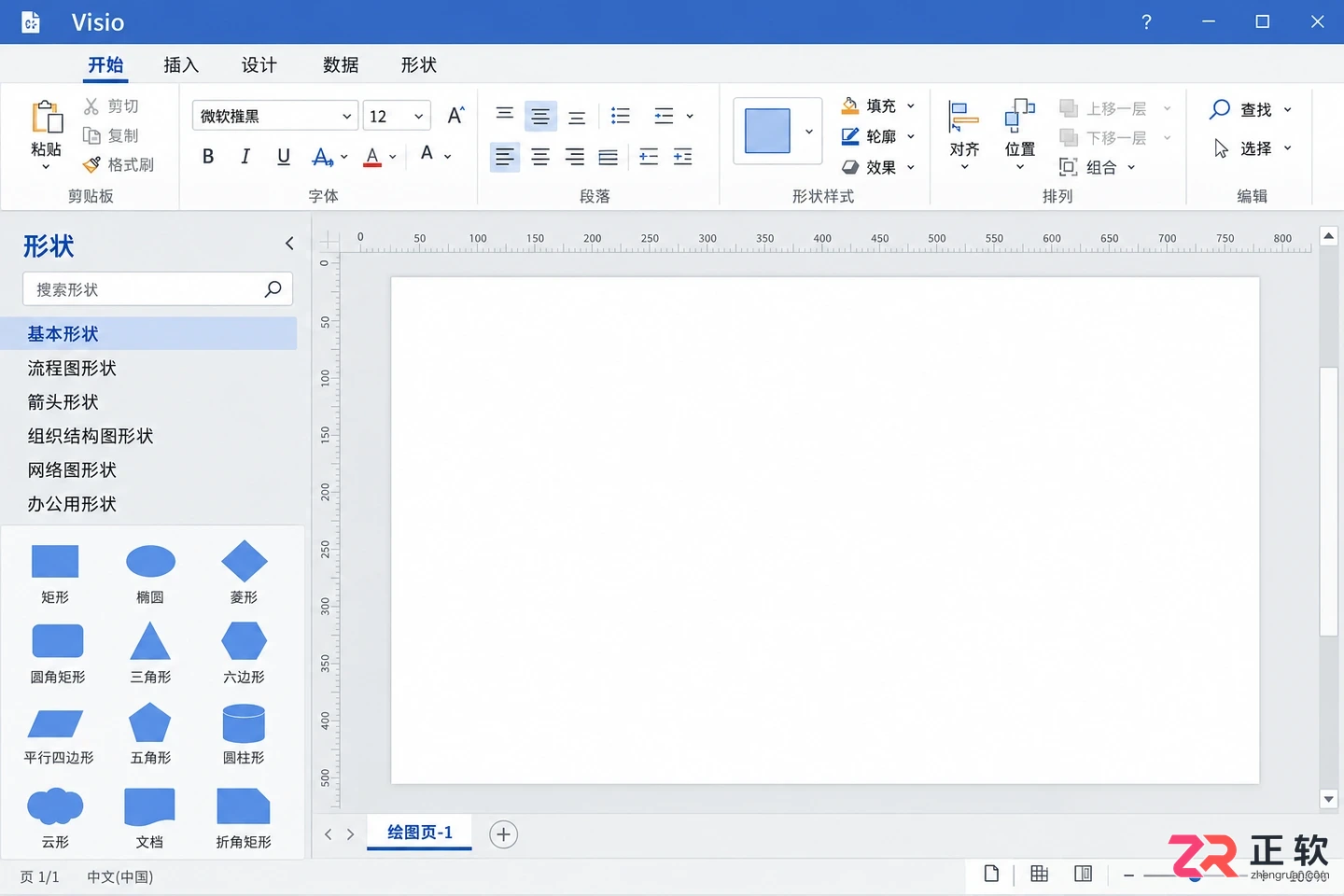The image size is (1344, 896).
Task: Select the 矩形 rectangle shape
Action: pos(55,562)
